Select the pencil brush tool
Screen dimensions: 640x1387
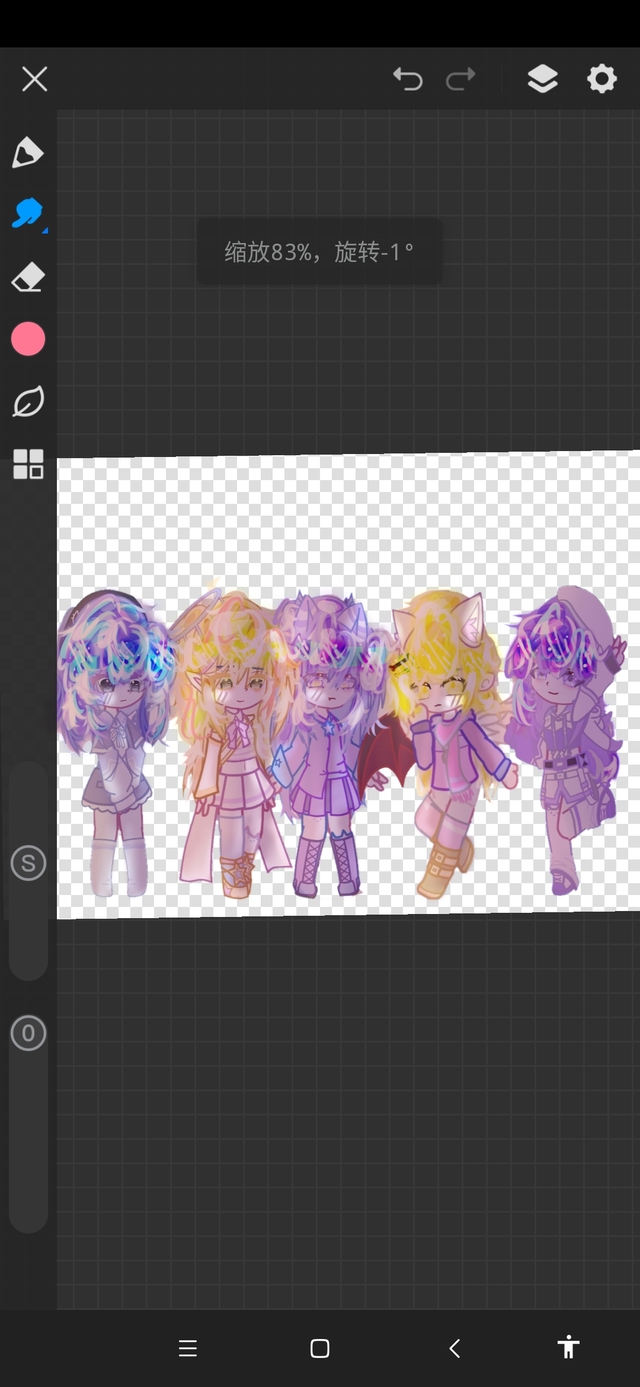click(x=28, y=152)
